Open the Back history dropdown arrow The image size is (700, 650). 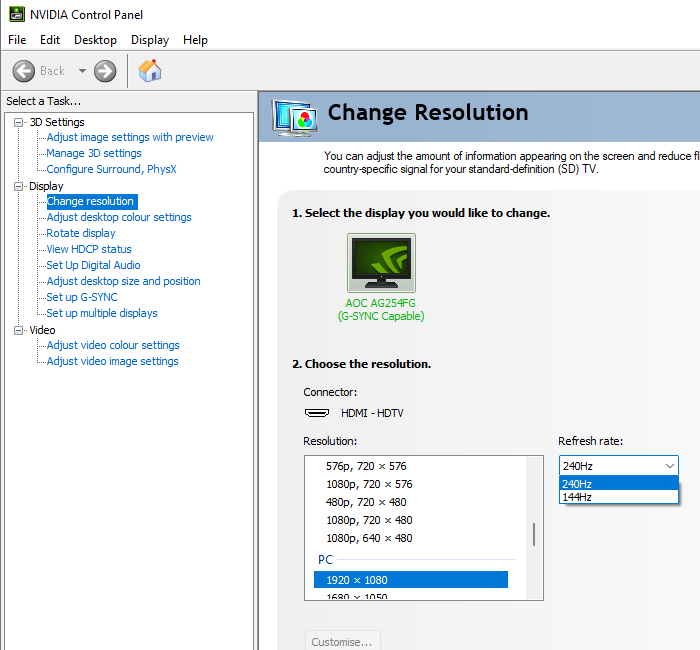tap(82, 71)
